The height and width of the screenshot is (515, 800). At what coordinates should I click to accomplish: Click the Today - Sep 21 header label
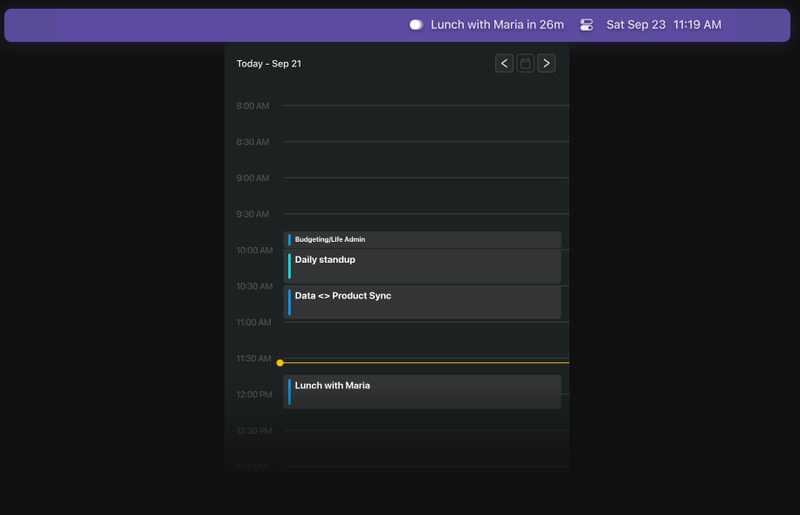(x=269, y=64)
